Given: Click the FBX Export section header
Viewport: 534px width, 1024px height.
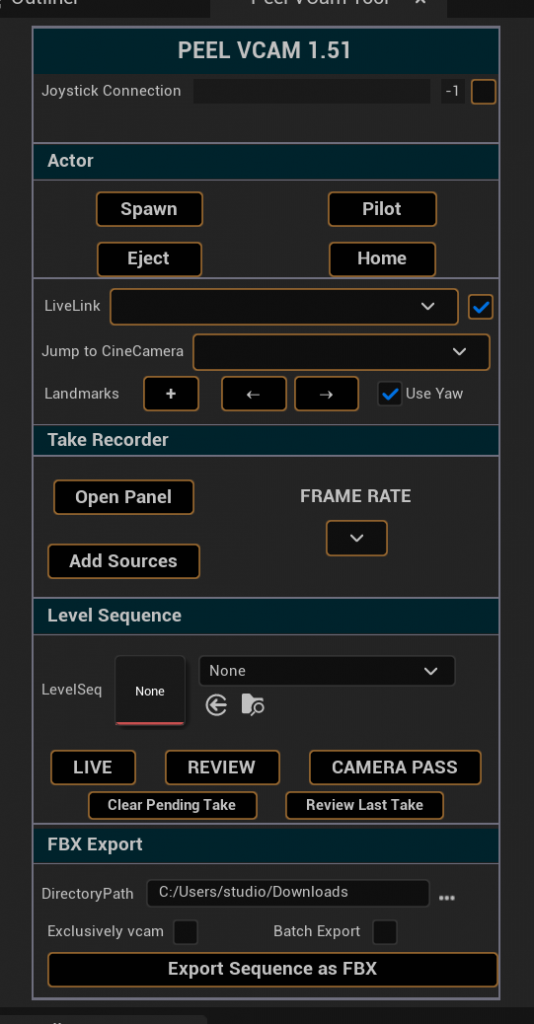Looking at the screenshot, I should (x=266, y=844).
